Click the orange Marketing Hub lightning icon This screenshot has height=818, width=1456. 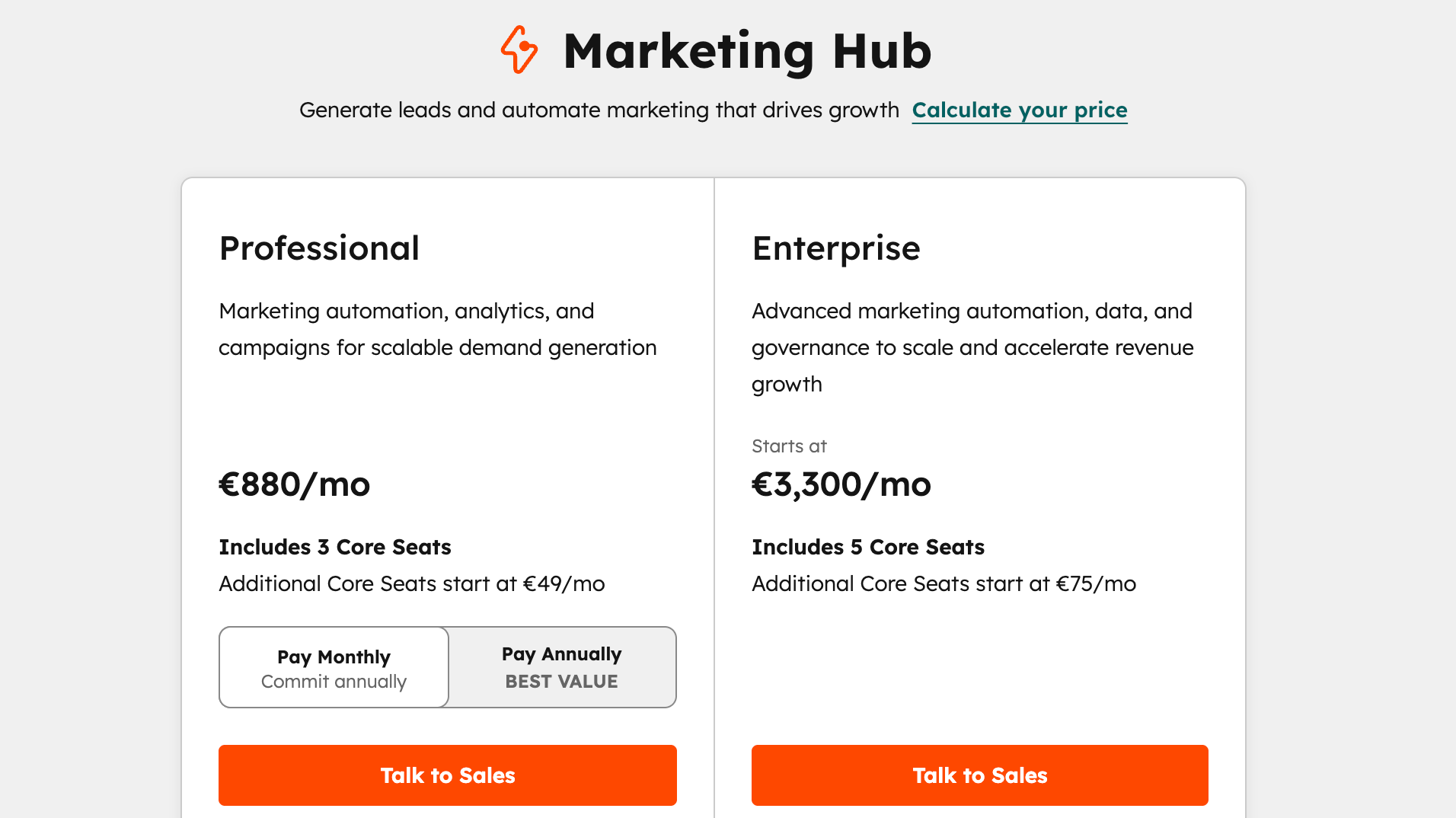(x=520, y=51)
